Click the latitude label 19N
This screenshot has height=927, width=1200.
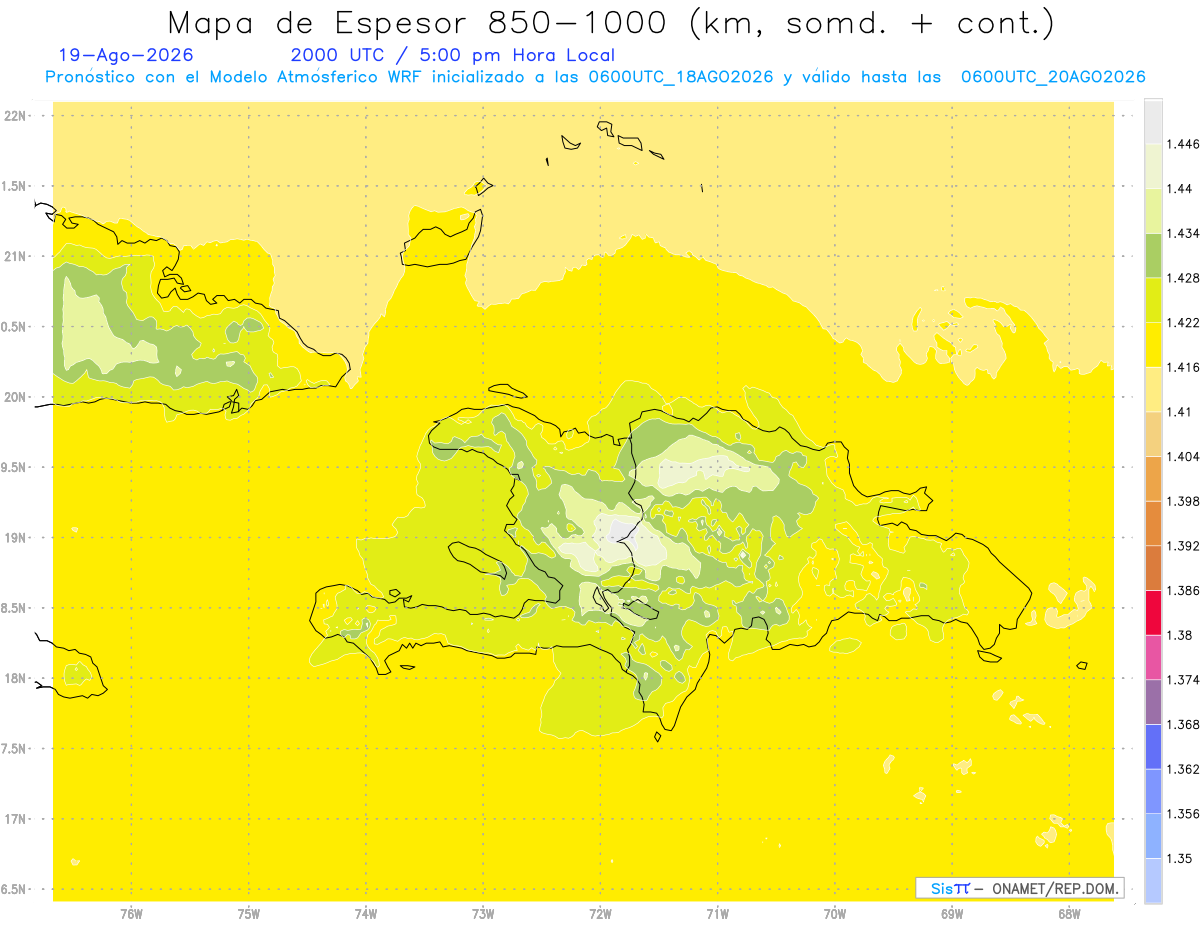pyautogui.click(x=15, y=538)
